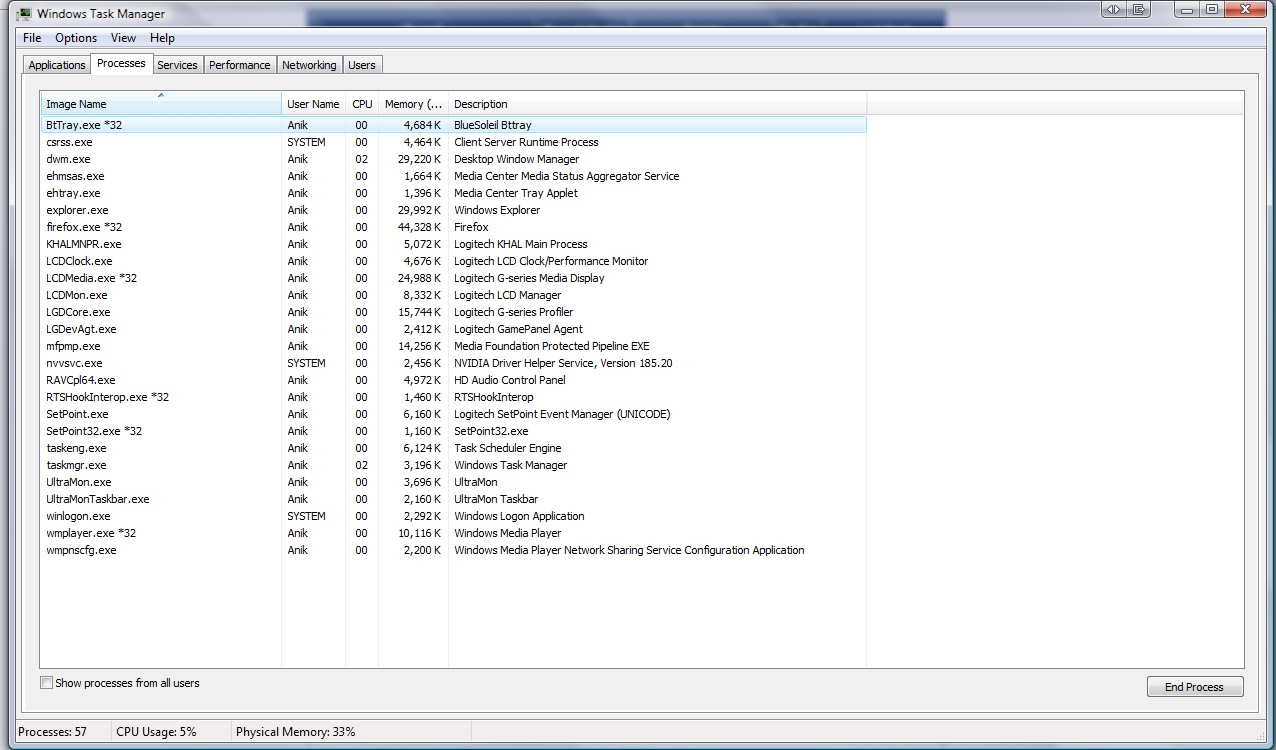The height and width of the screenshot is (750, 1276).
Task: Select the LGDCore.exe process
Action: click(453, 312)
